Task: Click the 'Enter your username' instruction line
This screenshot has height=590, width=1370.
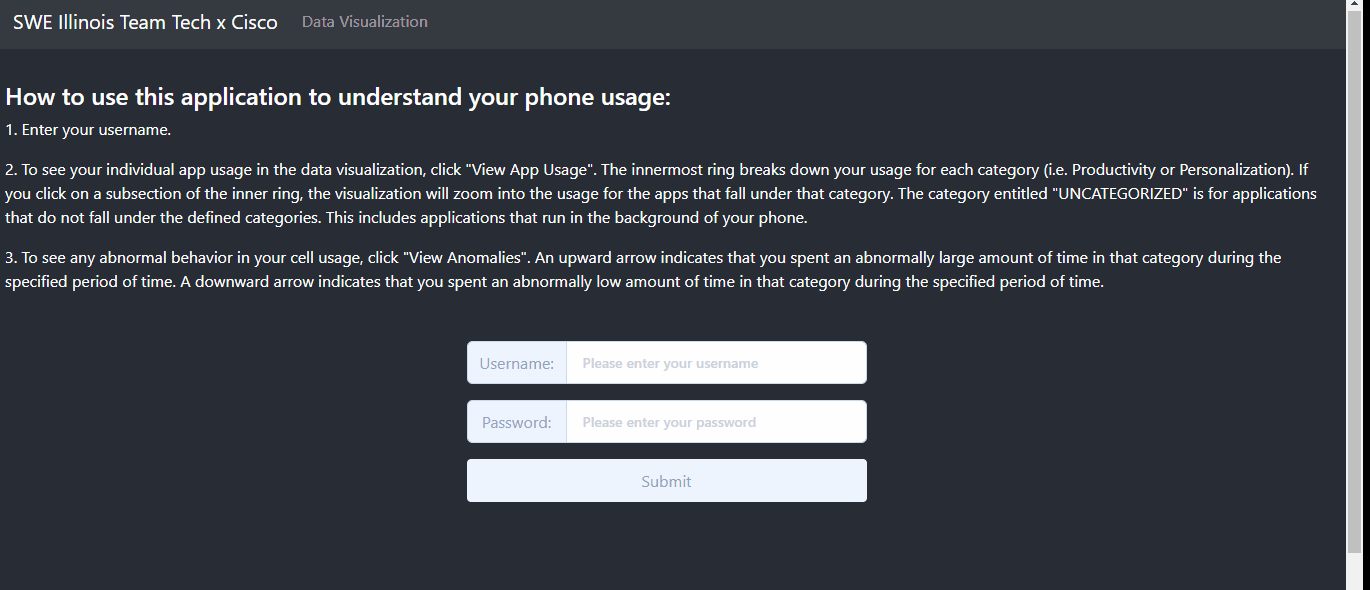Action: [88, 130]
